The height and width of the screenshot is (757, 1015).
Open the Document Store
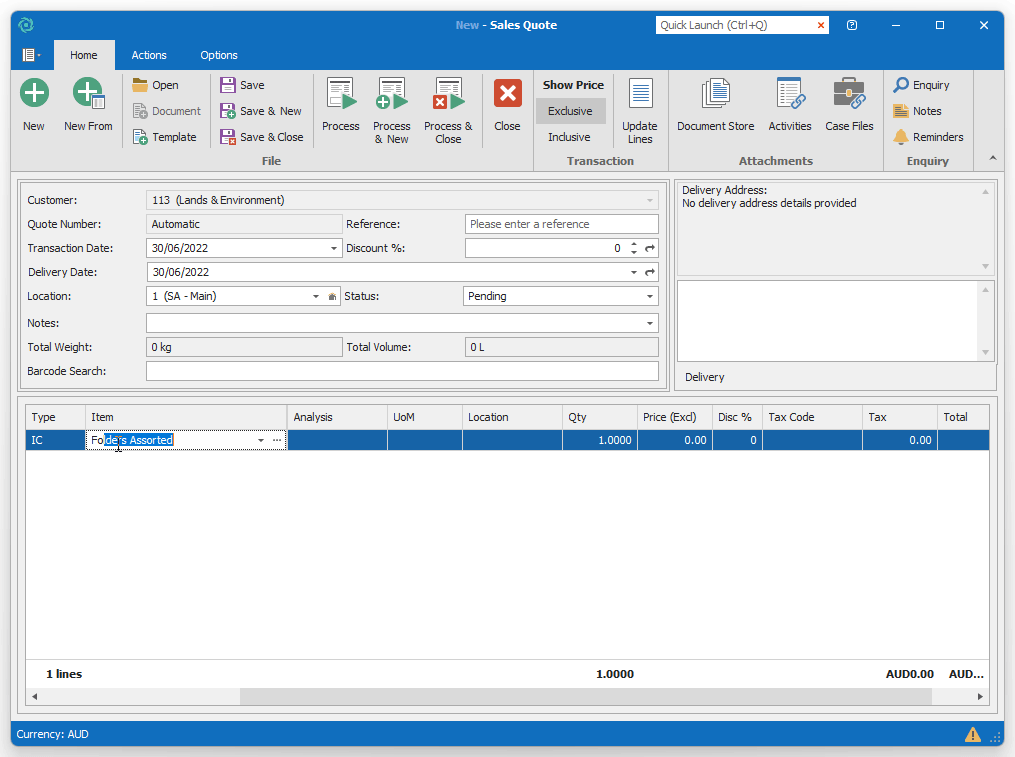pyautogui.click(x=715, y=95)
